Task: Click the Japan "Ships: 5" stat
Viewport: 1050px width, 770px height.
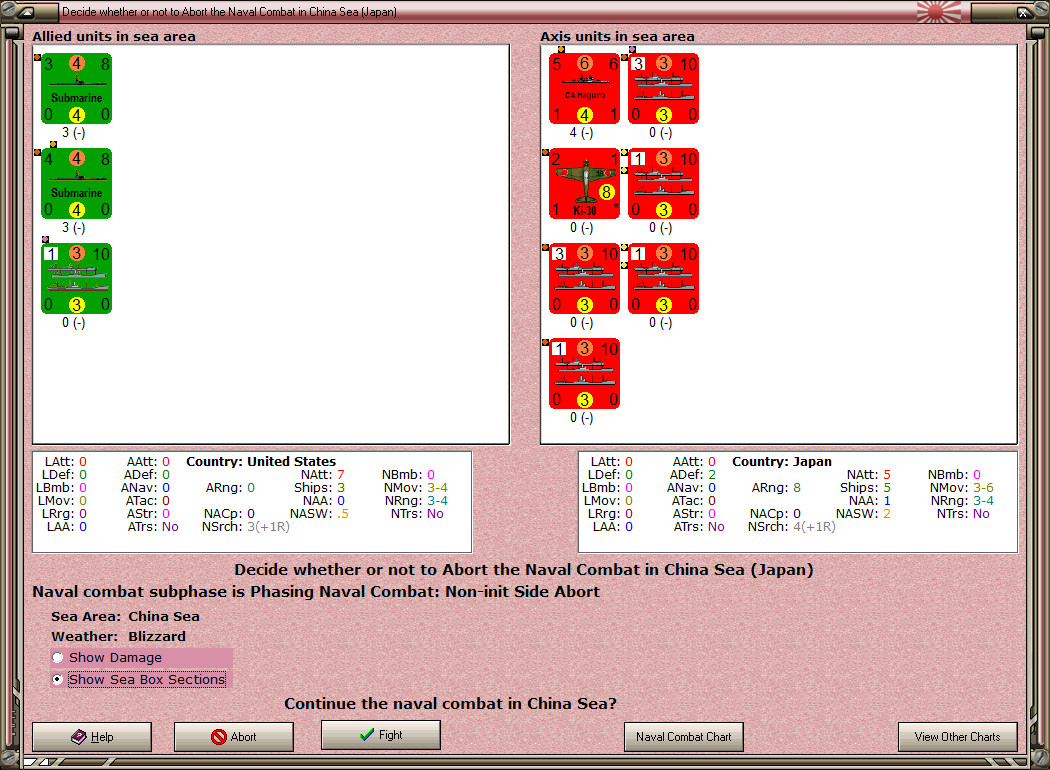Action: [865, 487]
